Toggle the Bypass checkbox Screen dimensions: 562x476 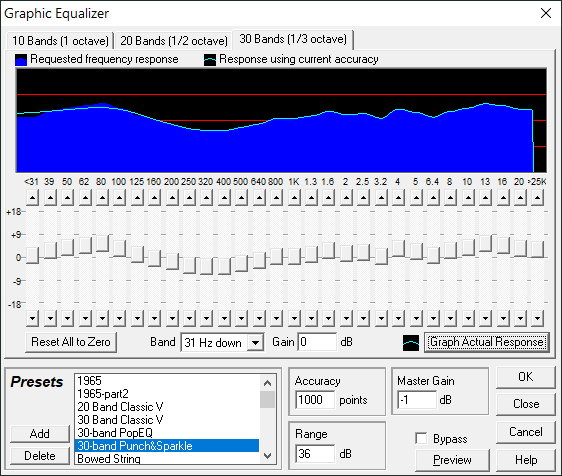[x=421, y=438]
